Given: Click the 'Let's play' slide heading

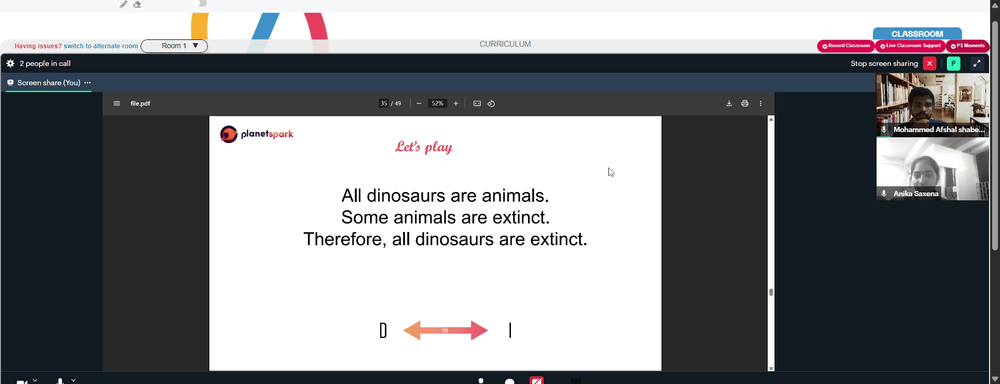Looking at the screenshot, I should [x=423, y=147].
